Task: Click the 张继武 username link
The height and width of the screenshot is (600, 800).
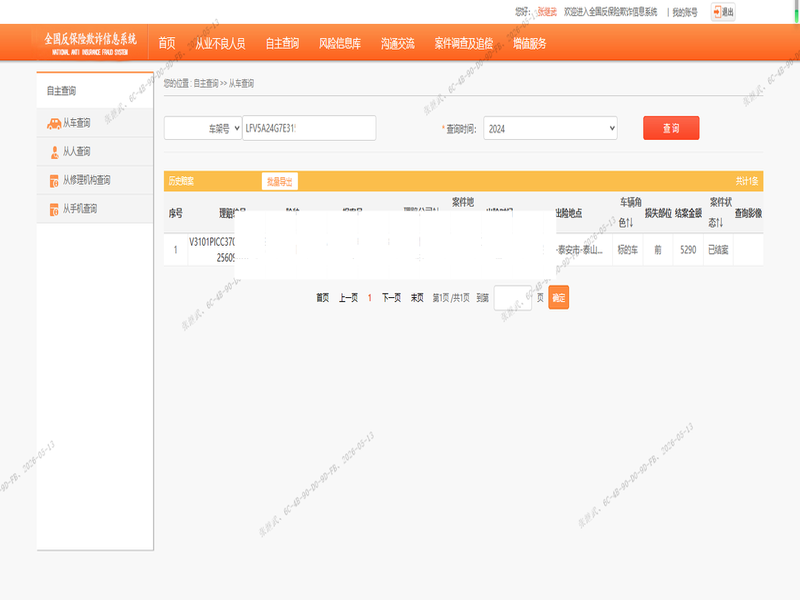Action: 547,12
